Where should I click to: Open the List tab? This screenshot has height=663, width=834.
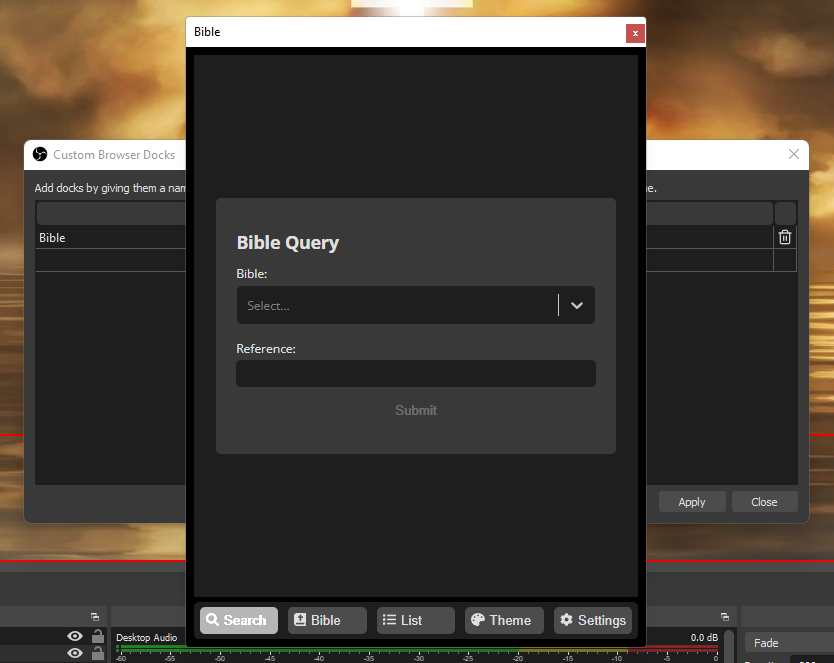(x=415, y=620)
